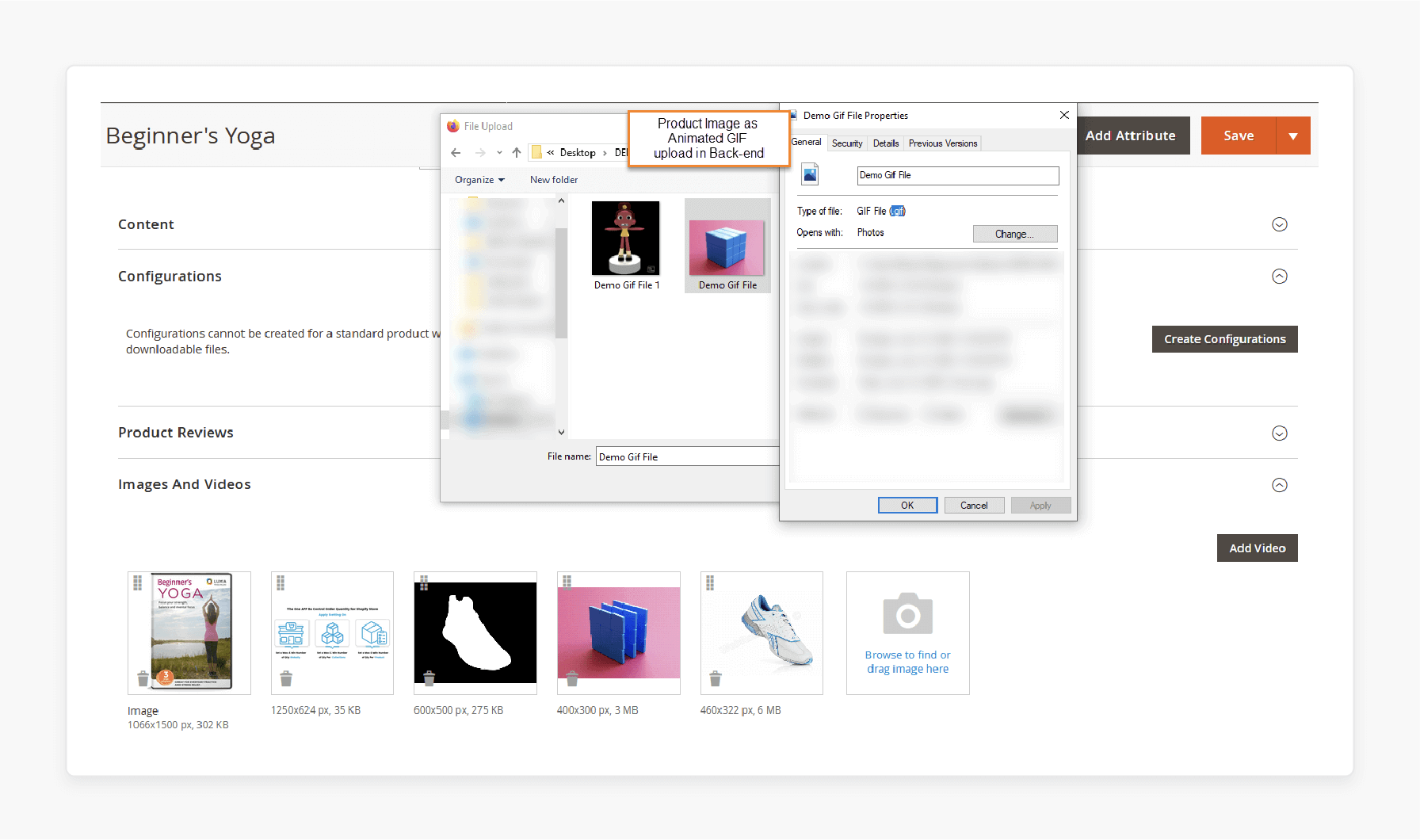Screen dimensions: 1420x840
Task: Collapse the Configurations section
Action: point(1279,276)
